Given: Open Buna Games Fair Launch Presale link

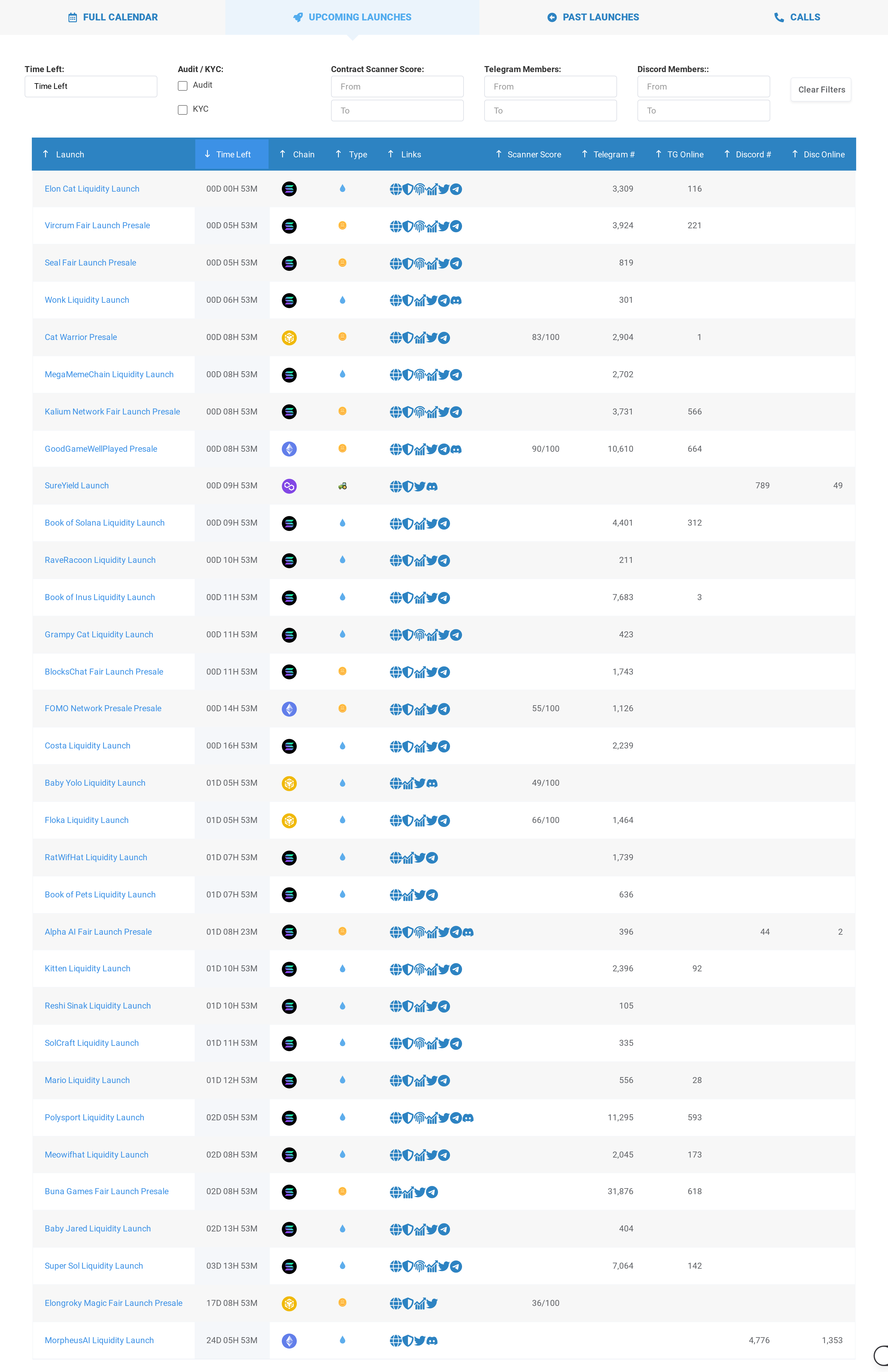Looking at the screenshot, I should tap(107, 1191).
